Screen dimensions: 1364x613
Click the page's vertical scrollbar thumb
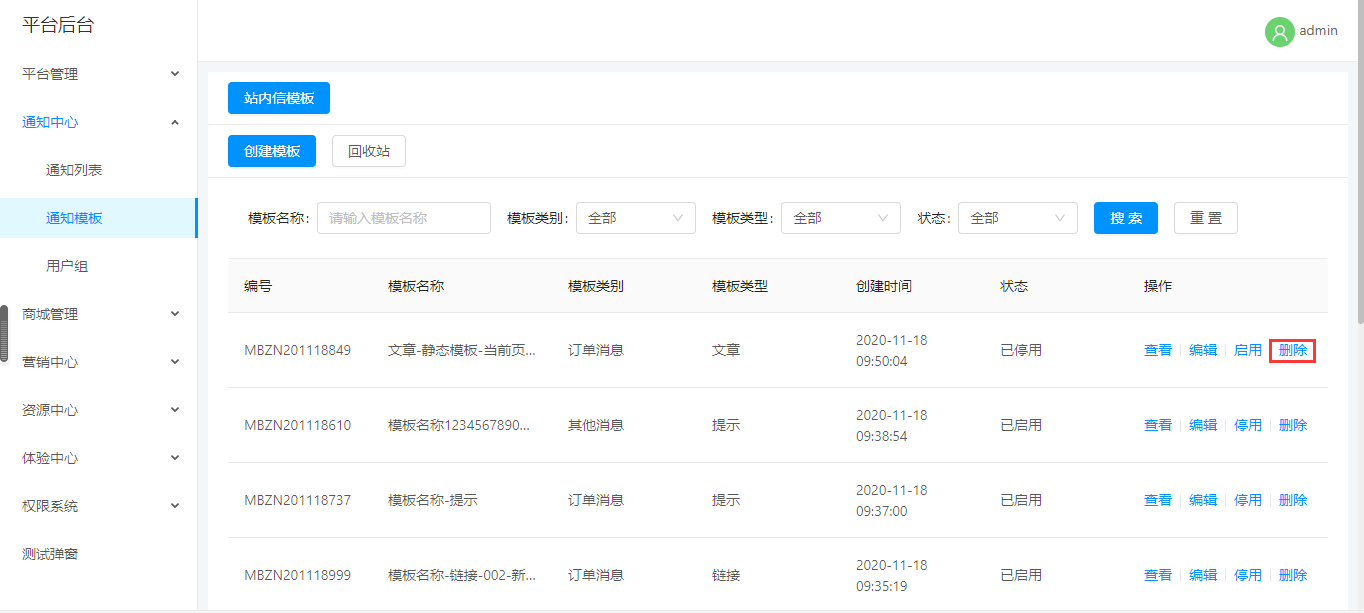click(x=1359, y=162)
